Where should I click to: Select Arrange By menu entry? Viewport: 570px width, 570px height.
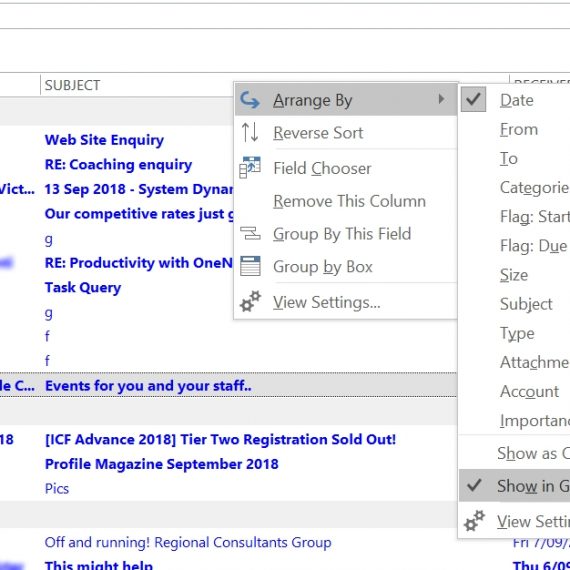[x=345, y=100]
